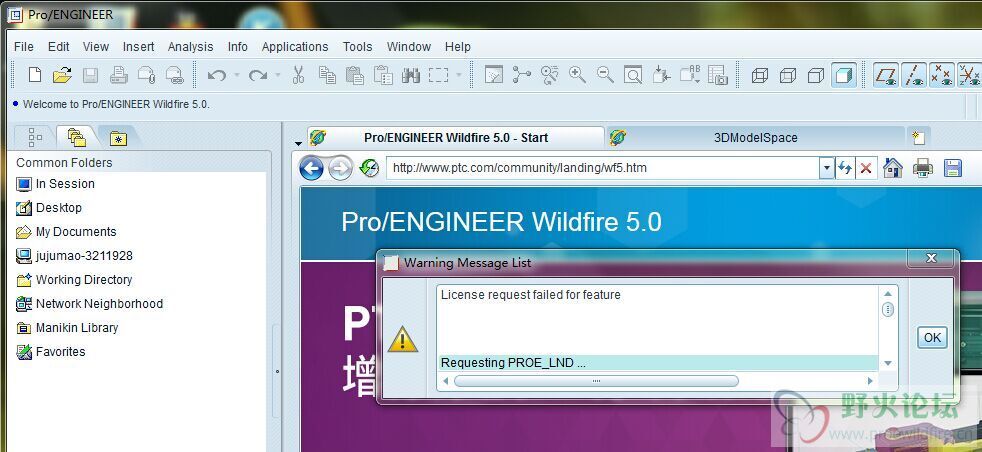The image size is (982, 452).
Task: Click the Orient mode icon
Action: point(549,76)
